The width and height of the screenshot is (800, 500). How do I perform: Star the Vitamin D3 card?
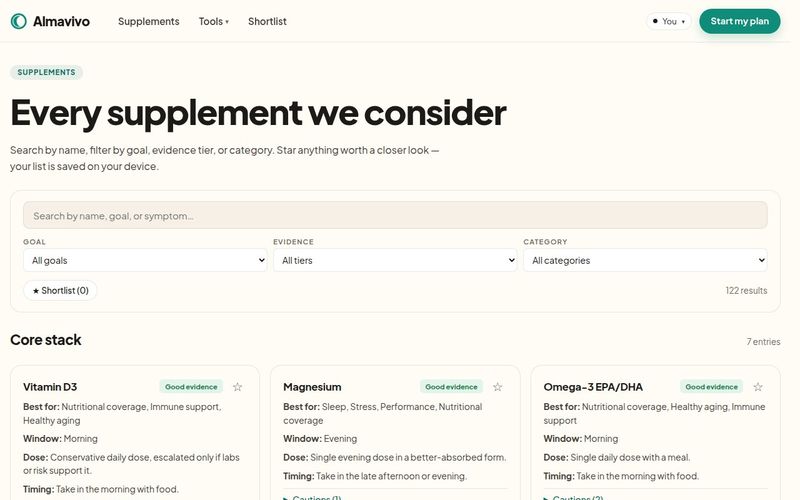(x=238, y=387)
